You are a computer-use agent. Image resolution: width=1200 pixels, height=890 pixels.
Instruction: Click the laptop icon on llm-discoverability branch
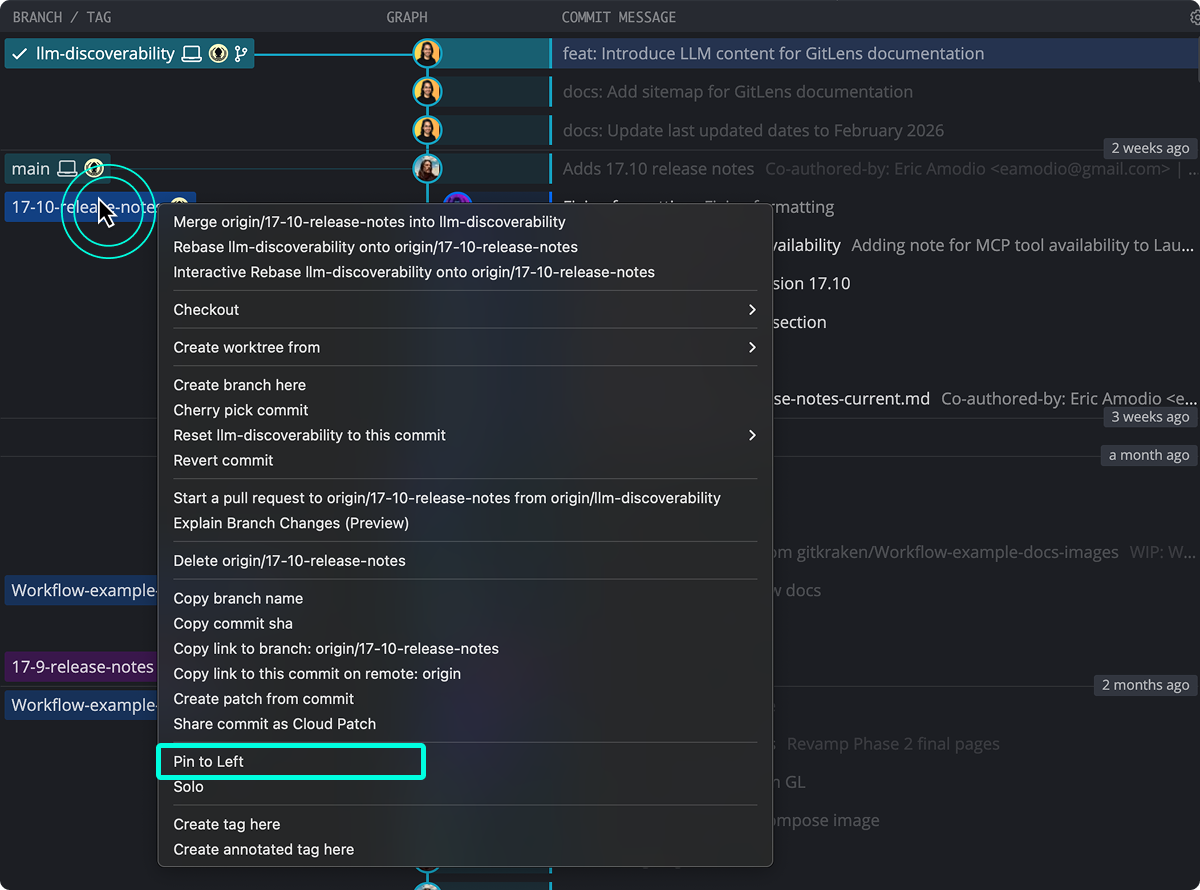192,54
